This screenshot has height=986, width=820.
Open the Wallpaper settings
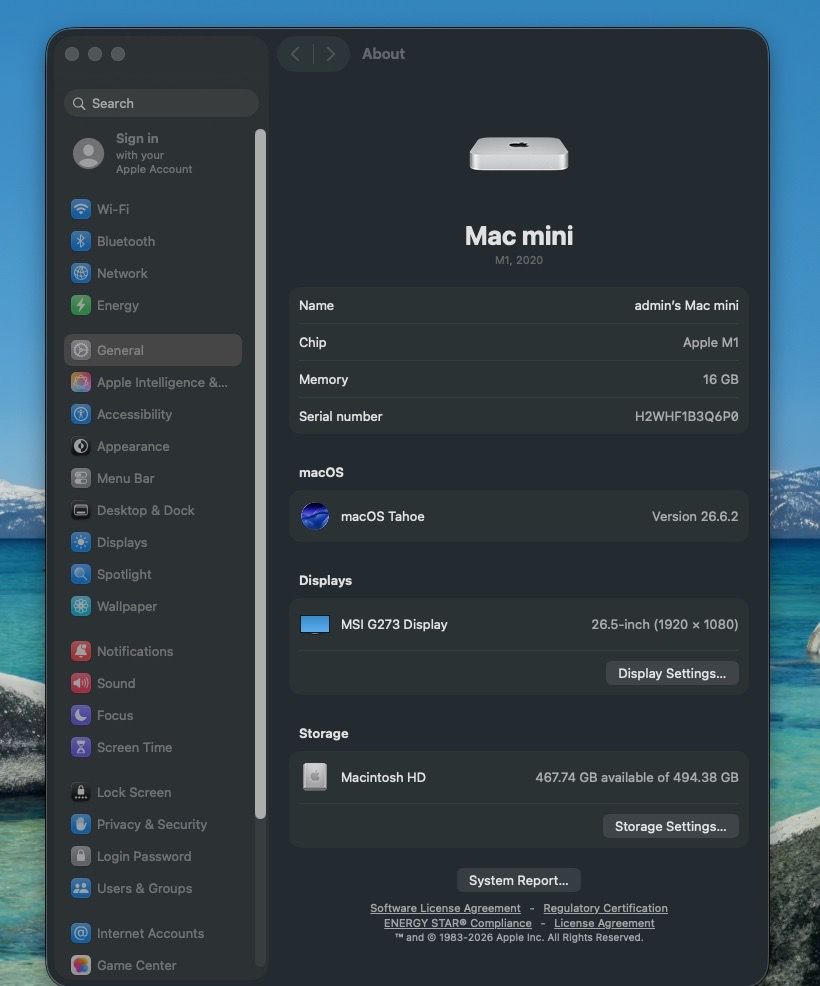[153, 606]
